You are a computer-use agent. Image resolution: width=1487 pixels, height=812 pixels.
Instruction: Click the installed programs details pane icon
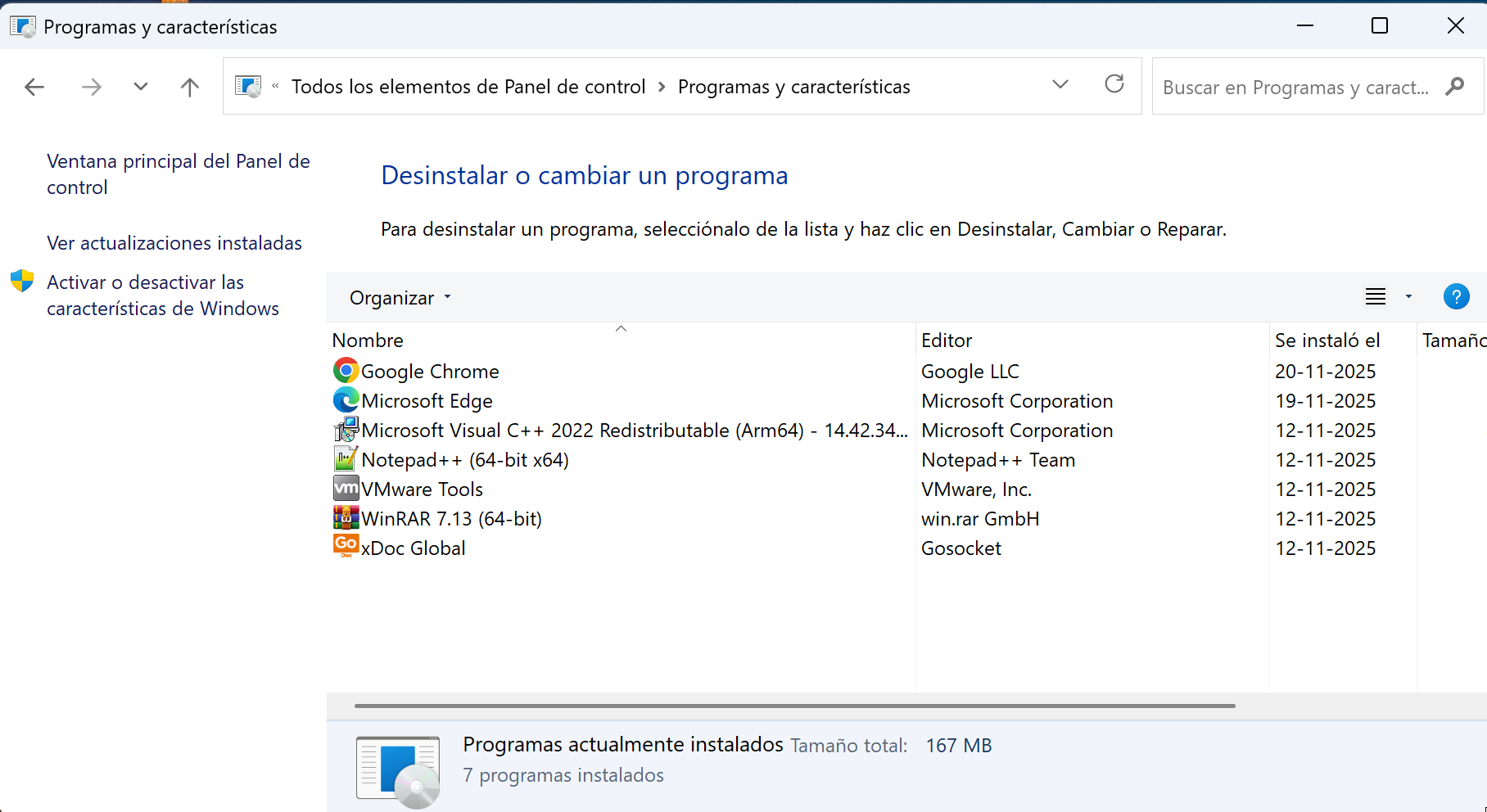point(399,771)
